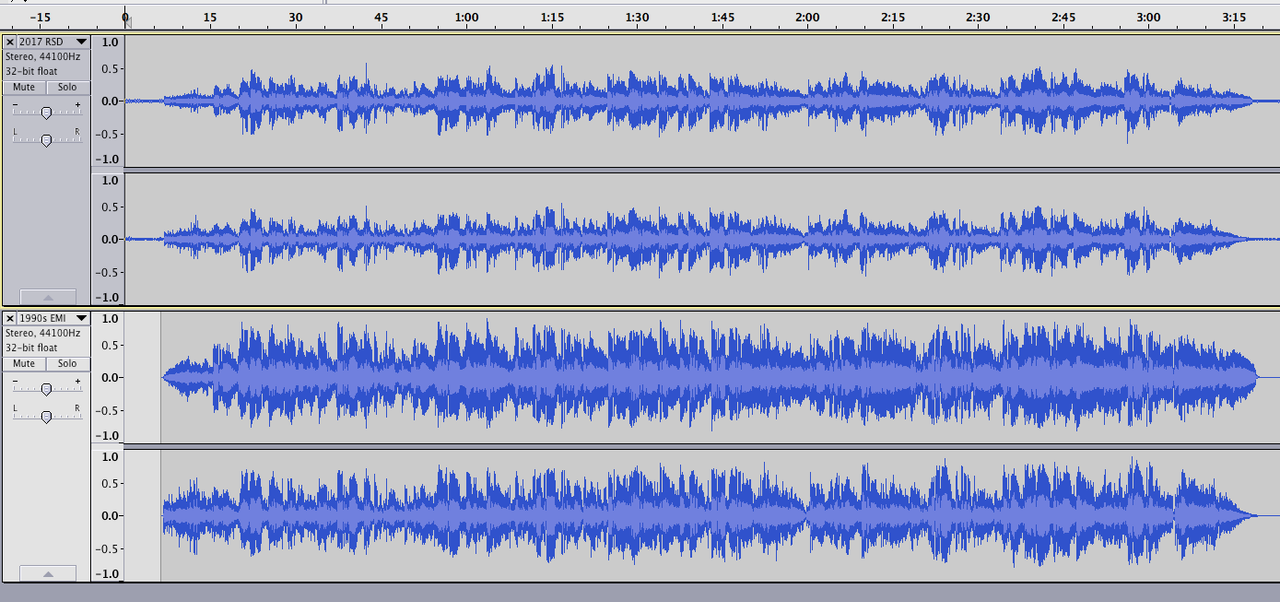1280x602 pixels.
Task: Click timeline ruler at the 2:45 mark
Action: click(x=1063, y=17)
